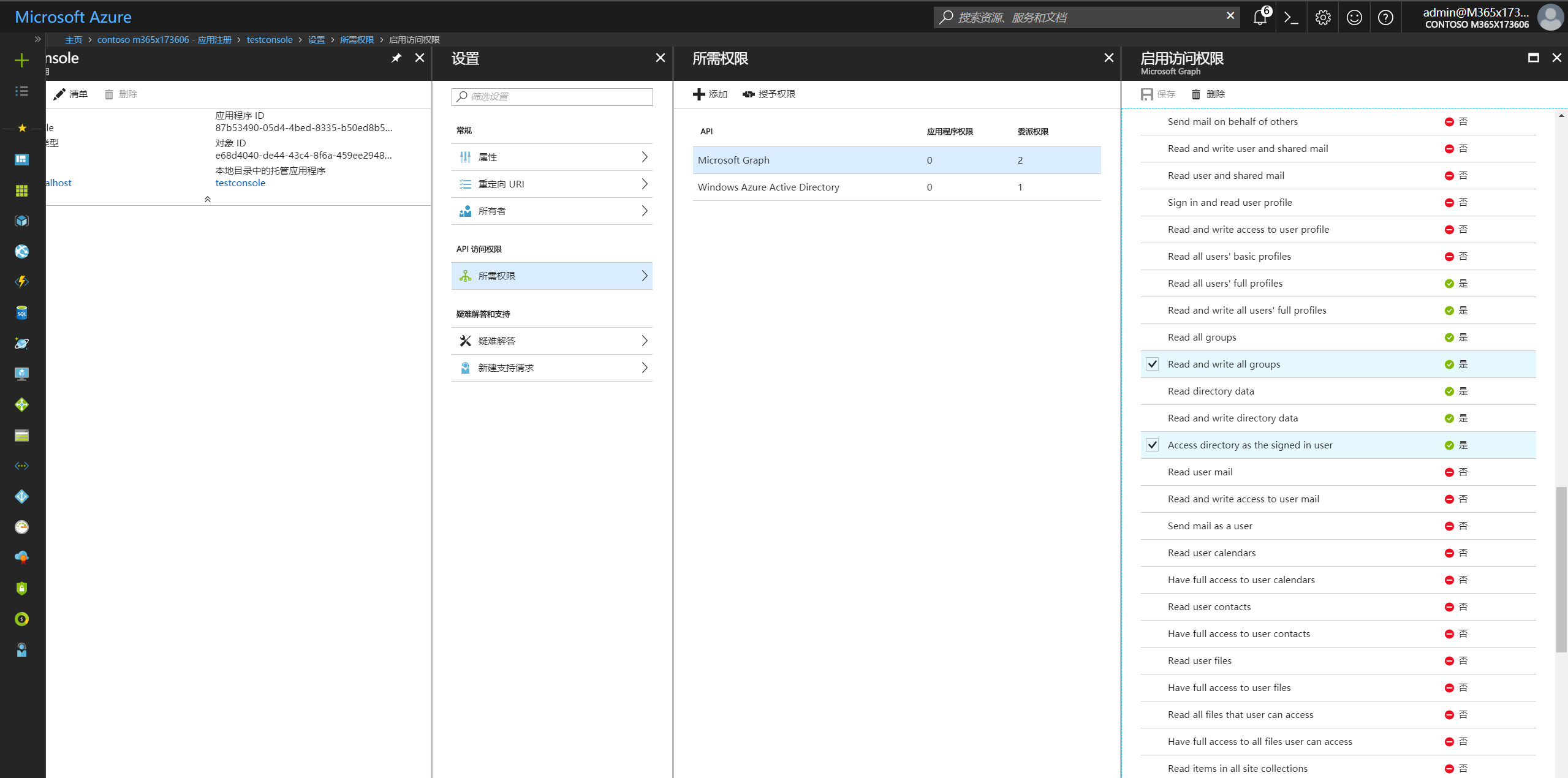
Task: Click the 添加 add button
Action: (710, 94)
